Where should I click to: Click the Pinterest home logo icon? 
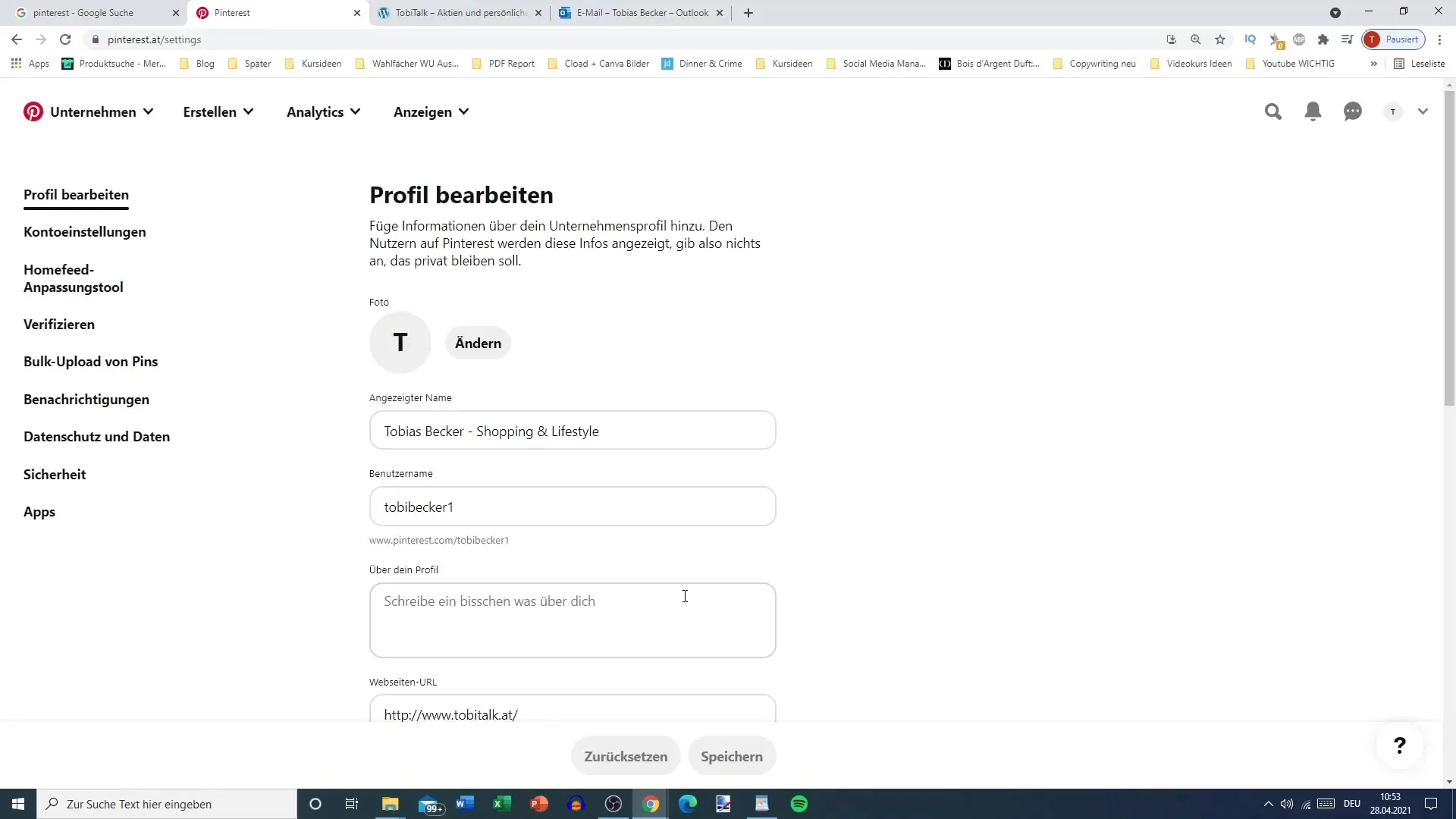point(33,112)
